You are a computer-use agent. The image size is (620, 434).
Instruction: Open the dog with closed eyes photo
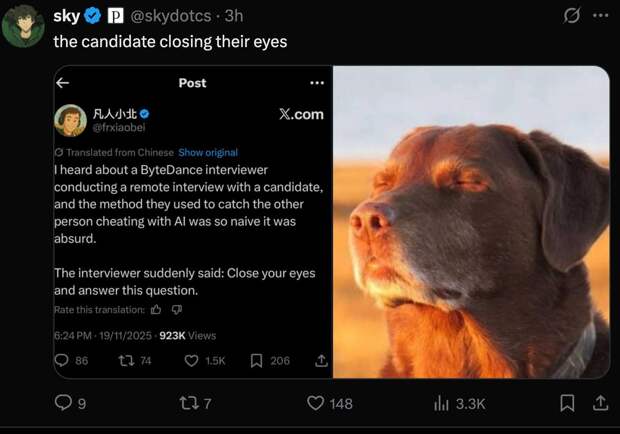470,222
